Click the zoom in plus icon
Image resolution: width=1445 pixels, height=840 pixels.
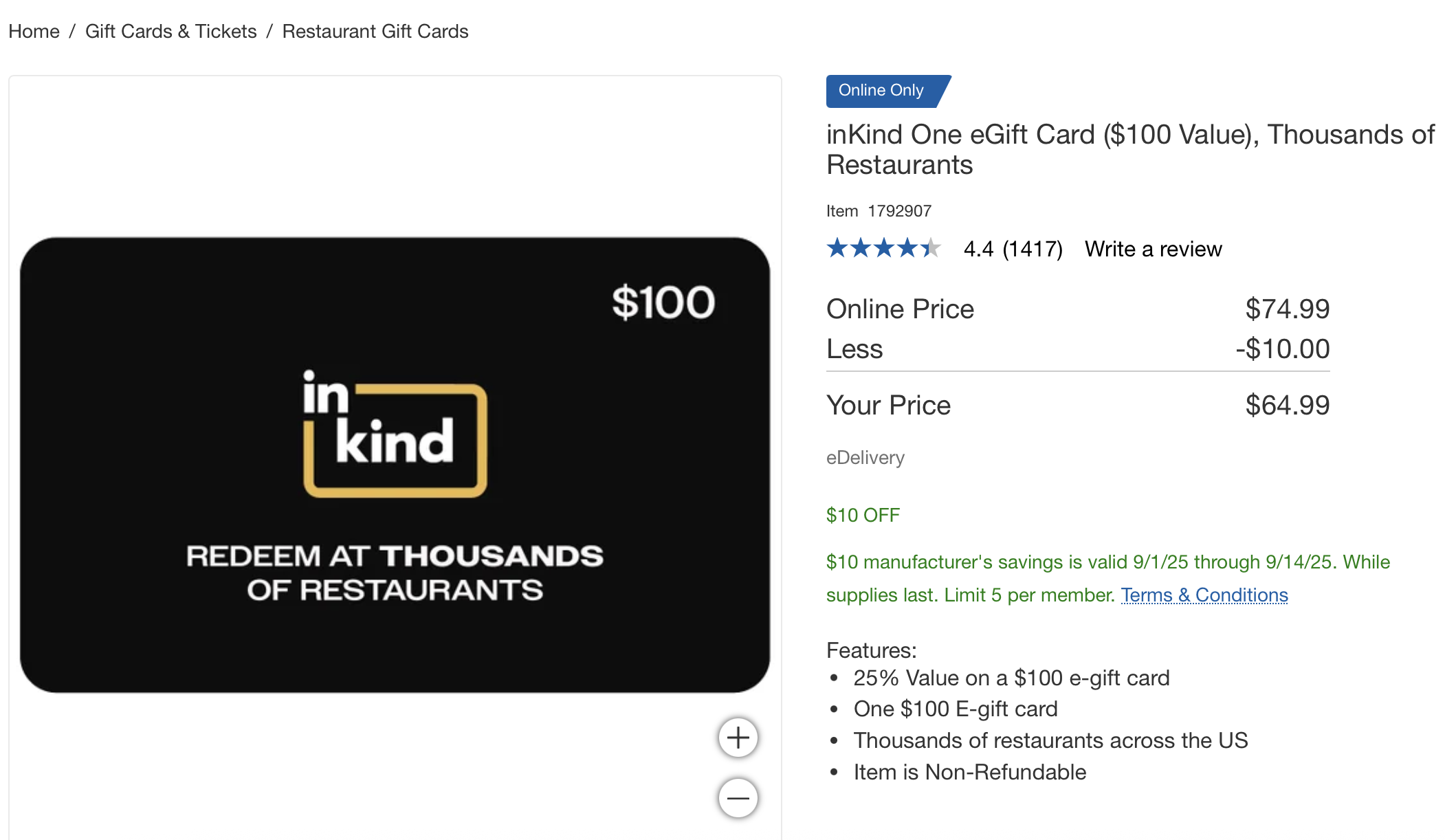click(x=738, y=738)
